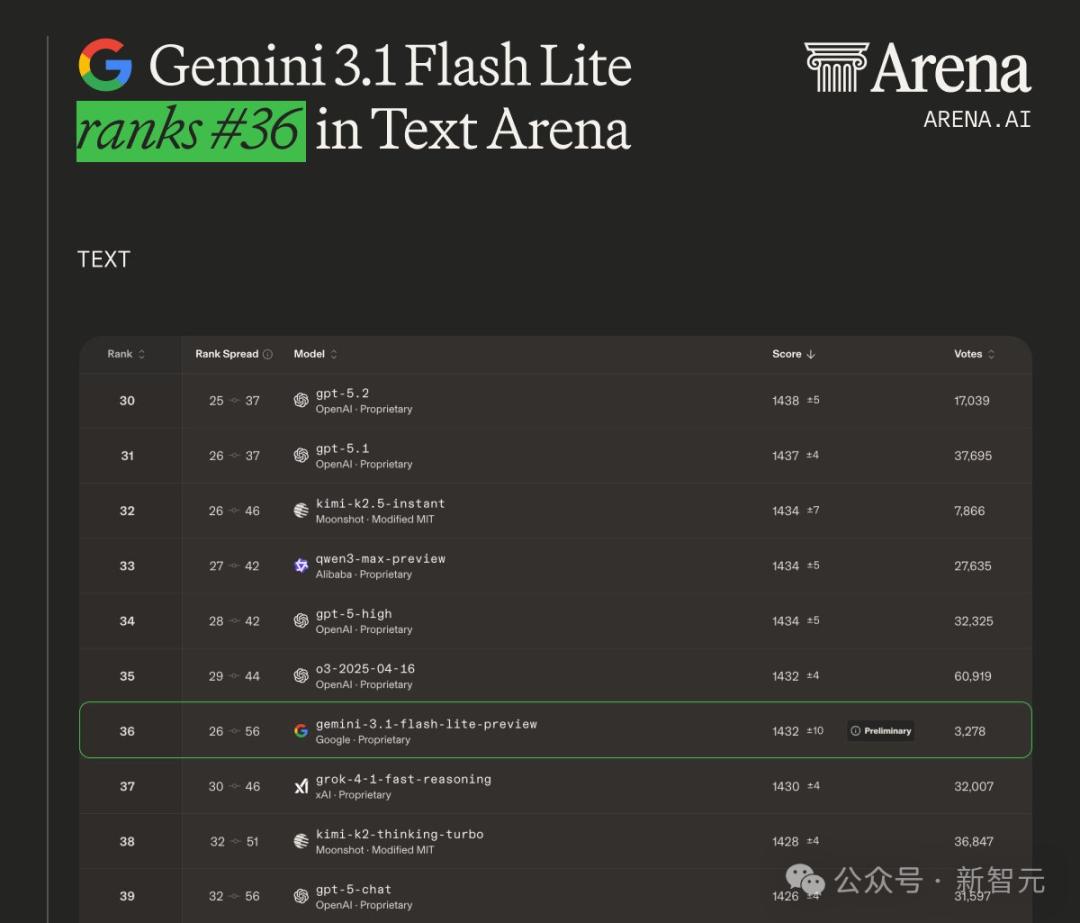The height and width of the screenshot is (923, 1080).
Task: Select the kimi-k2-thinking-turbo row name
Action: (399, 834)
